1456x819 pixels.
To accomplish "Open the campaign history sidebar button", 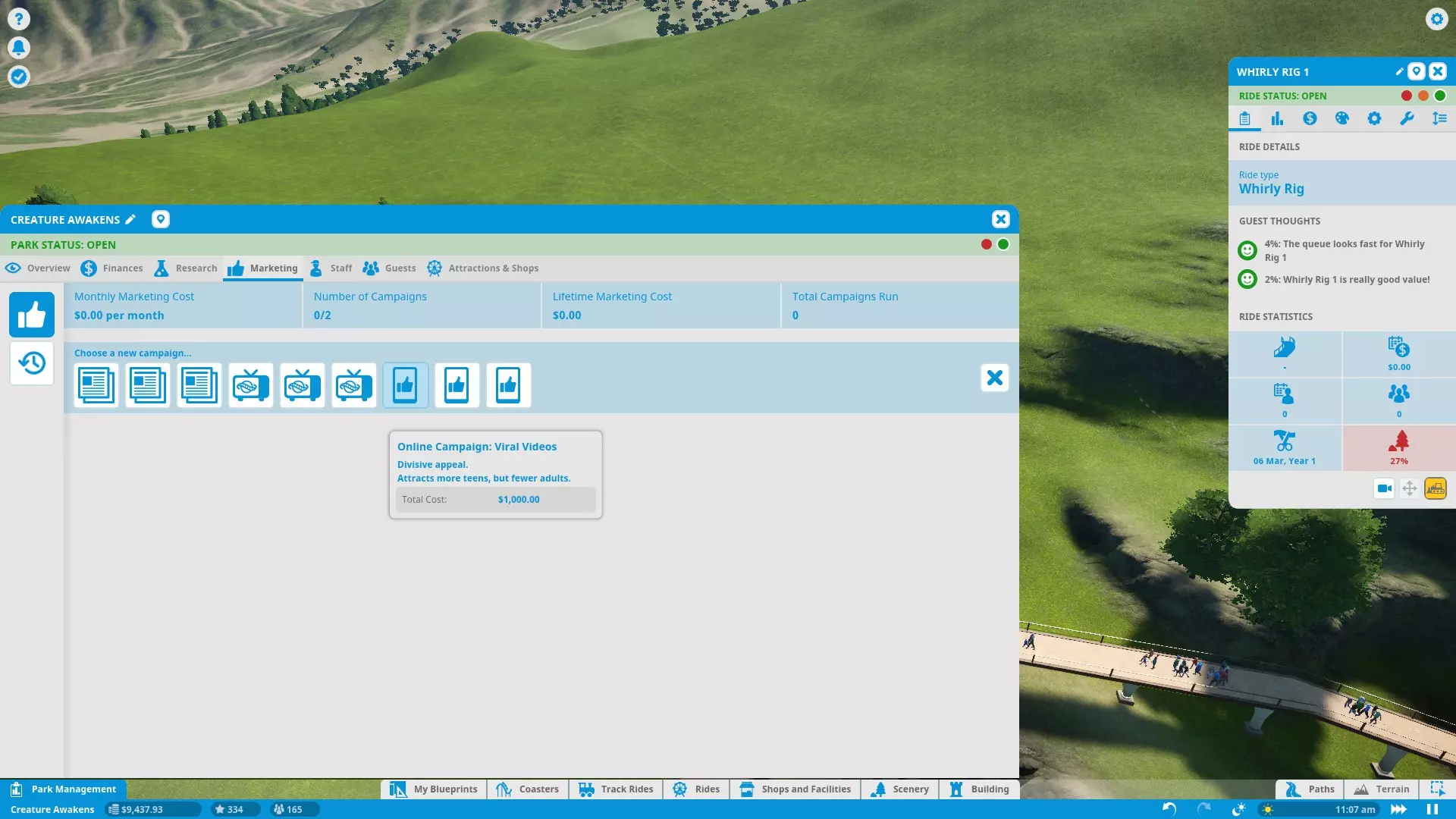I will tap(32, 363).
